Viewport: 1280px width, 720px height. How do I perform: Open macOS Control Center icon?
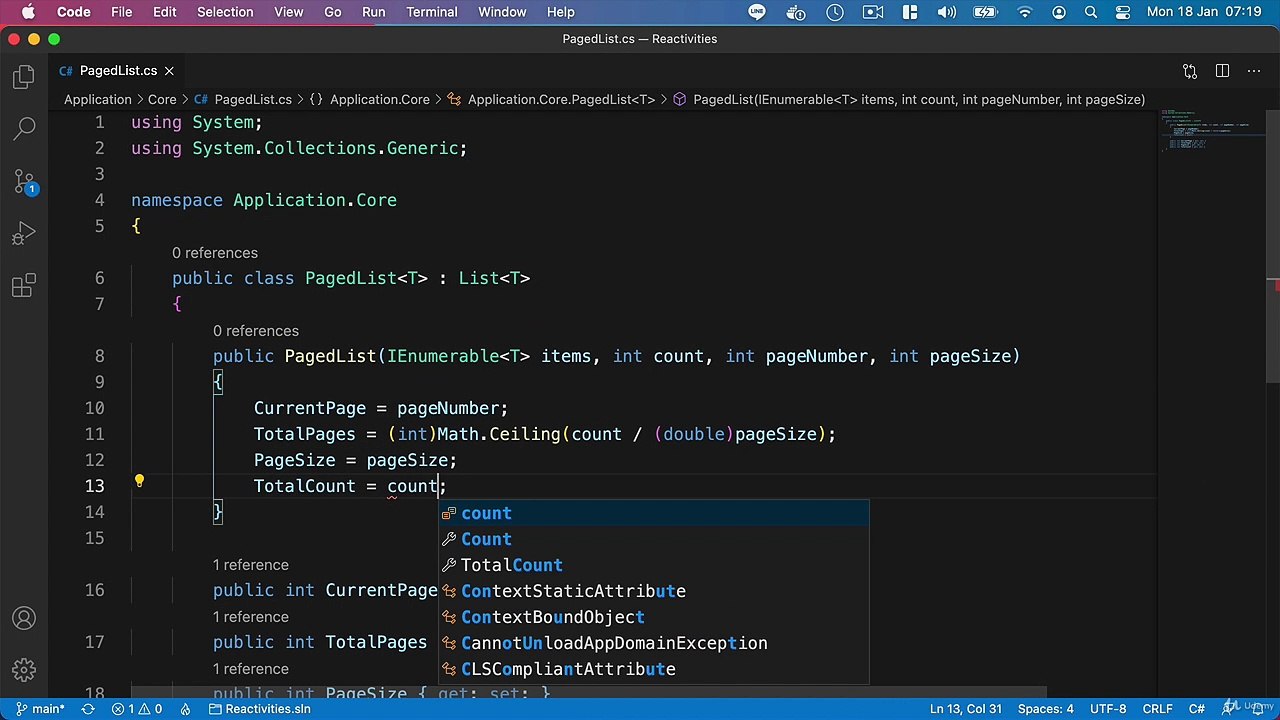point(1122,12)
